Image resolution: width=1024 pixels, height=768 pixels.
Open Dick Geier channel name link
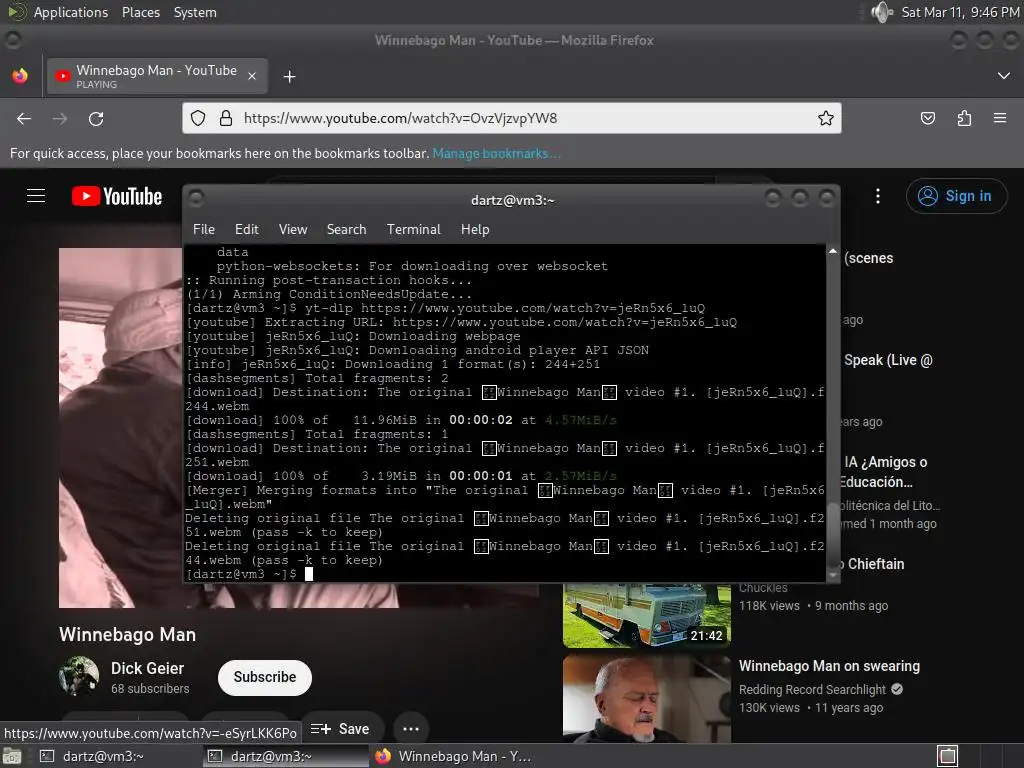pos(148,668)
